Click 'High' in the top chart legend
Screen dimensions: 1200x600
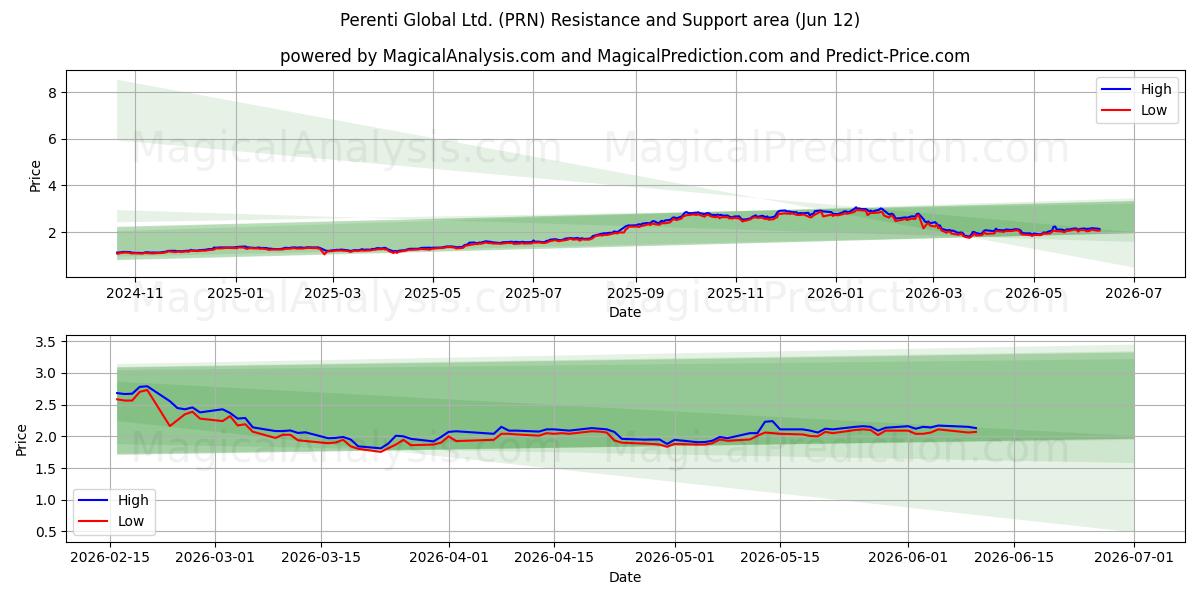1156,89
